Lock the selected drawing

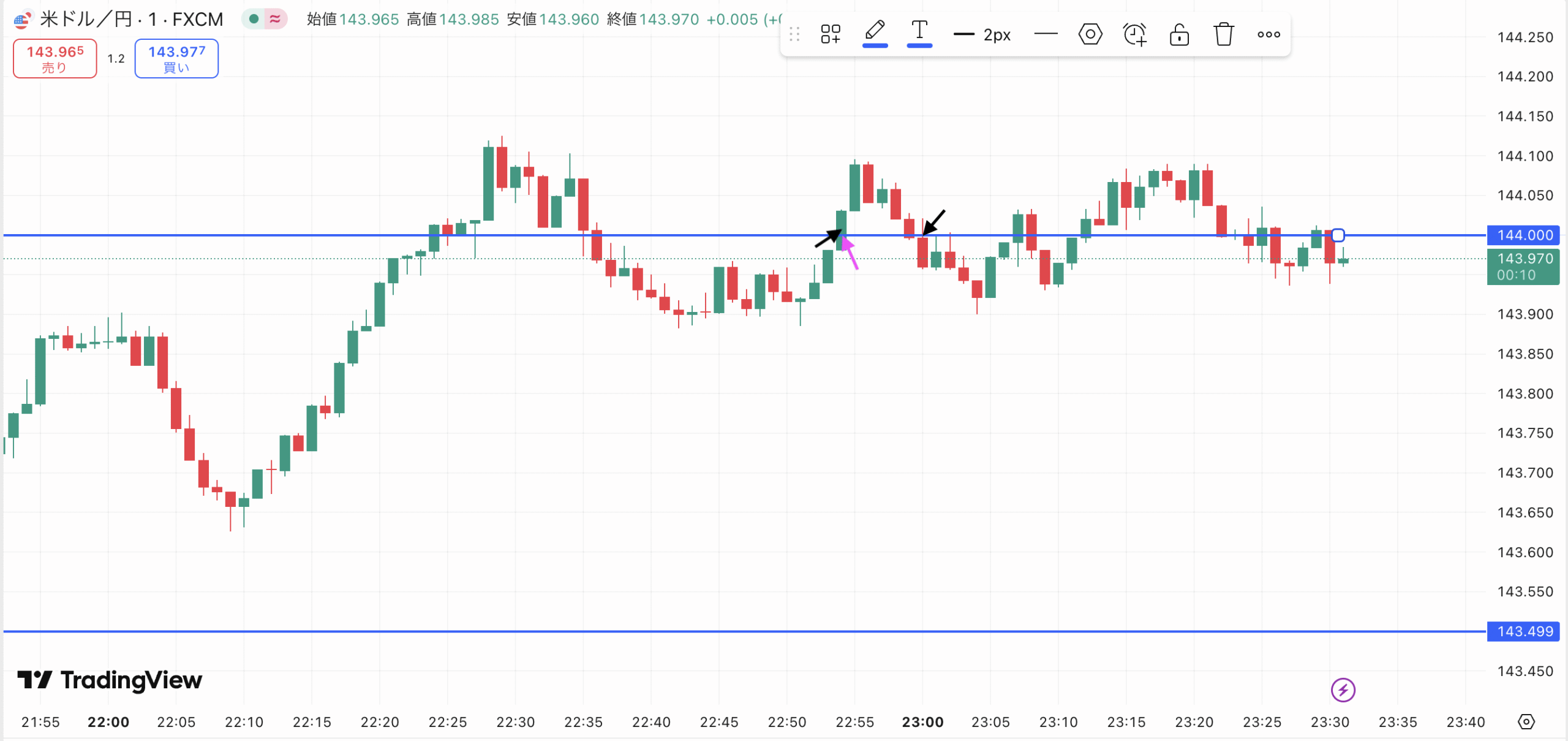coord(1179,34)
